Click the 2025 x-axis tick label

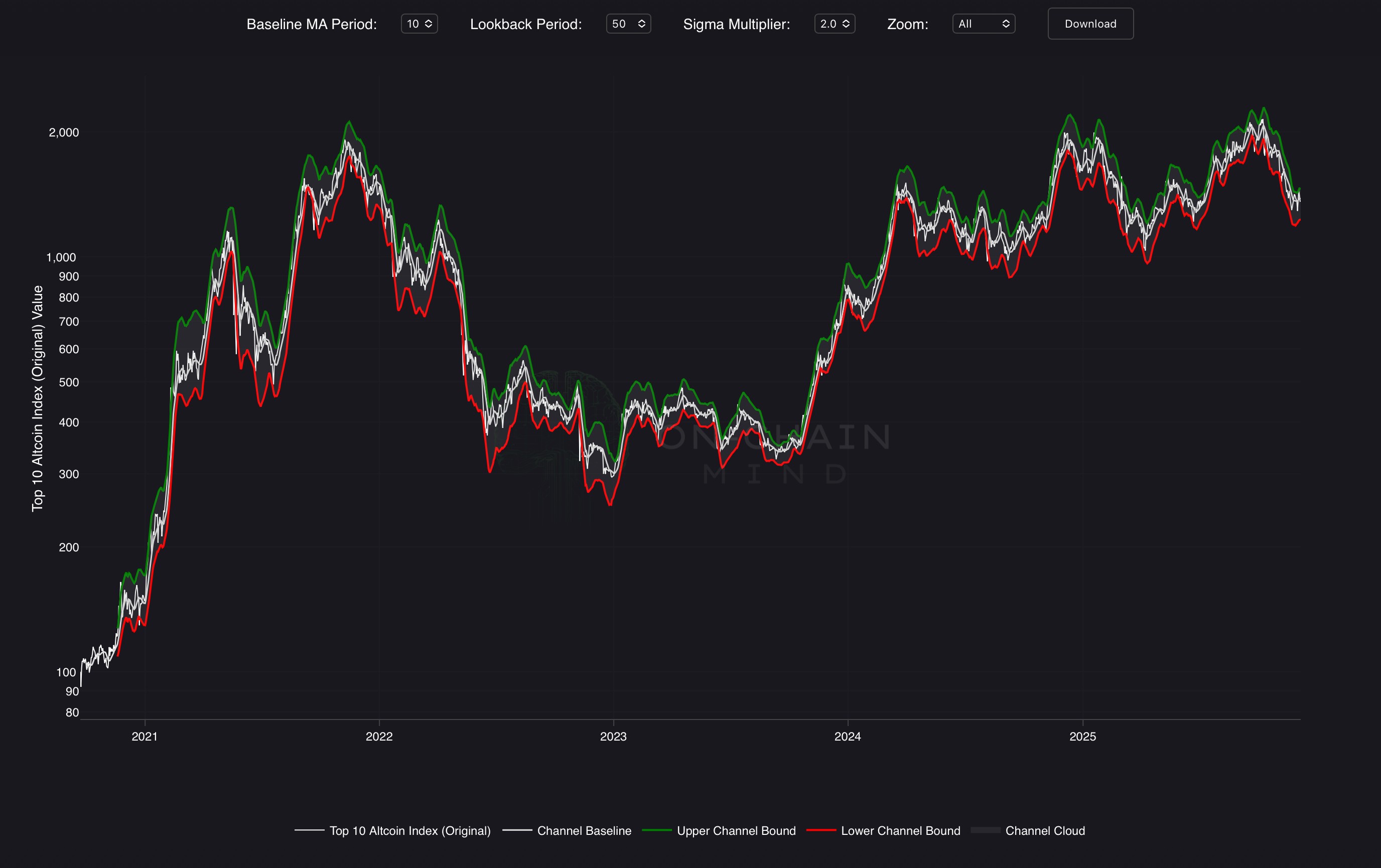click(1082, 736)
